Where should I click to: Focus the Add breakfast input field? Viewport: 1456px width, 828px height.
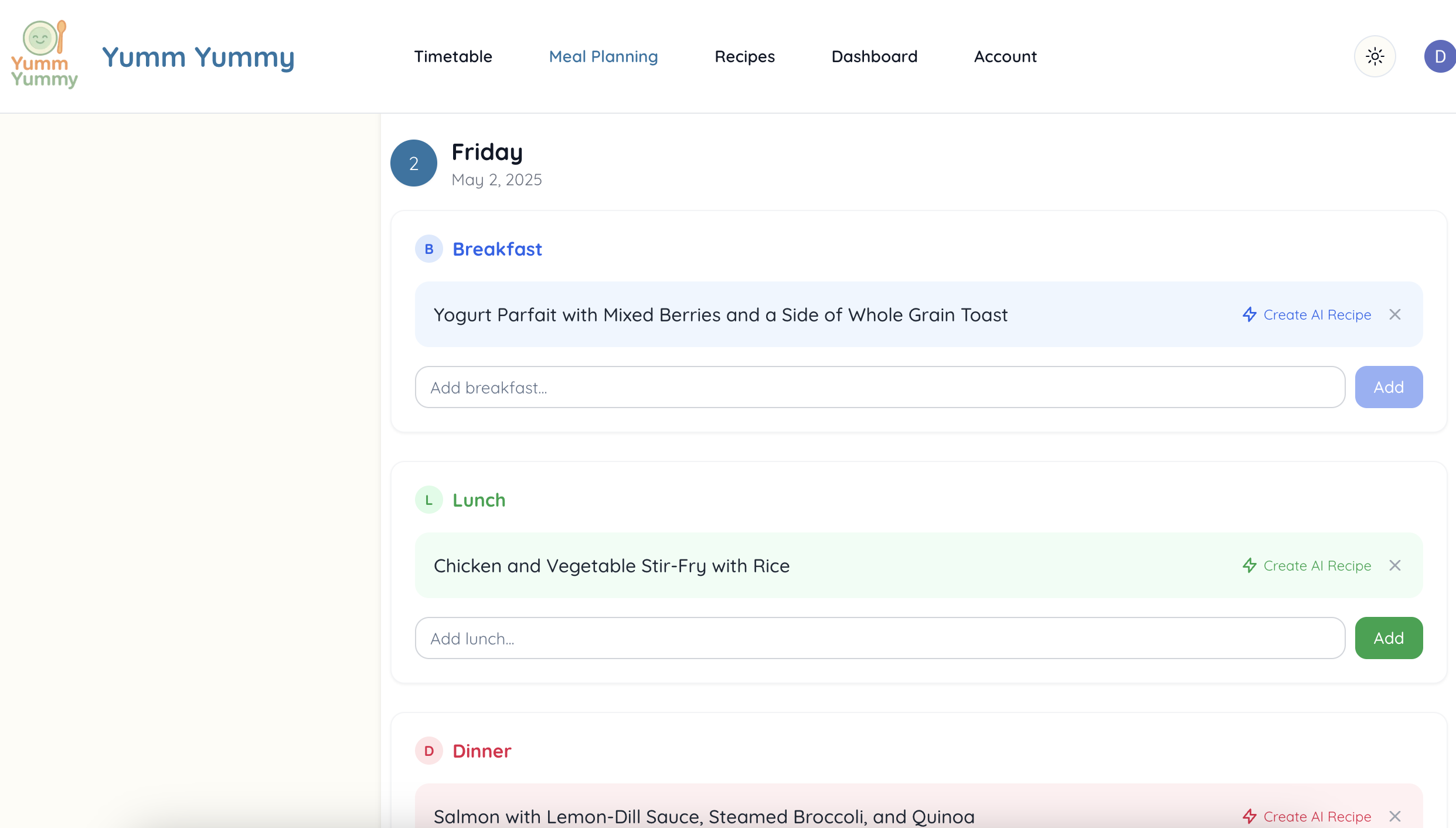pos(879,388)
